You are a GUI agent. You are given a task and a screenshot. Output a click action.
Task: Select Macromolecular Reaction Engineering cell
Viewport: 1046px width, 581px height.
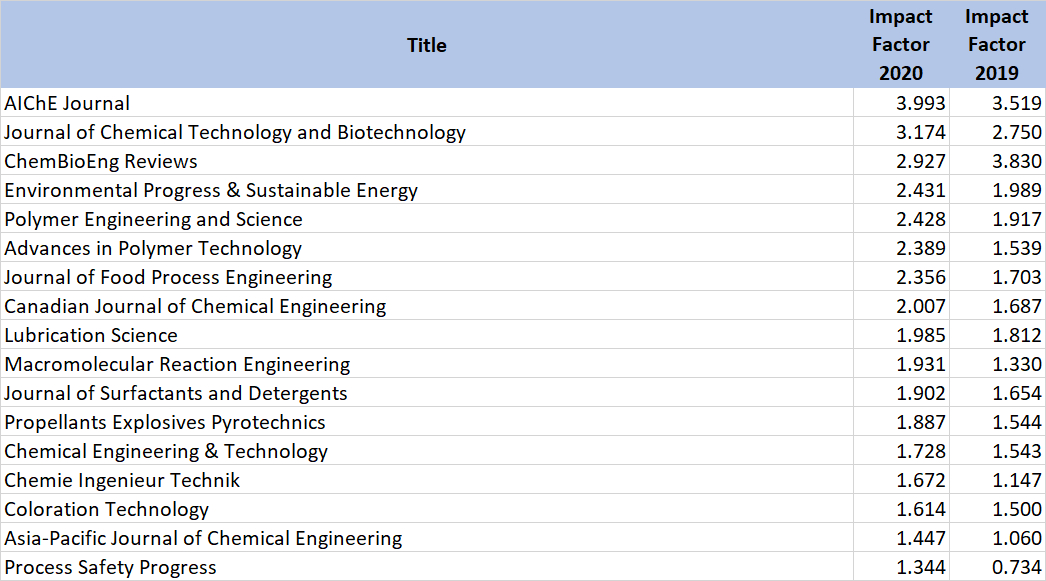[177, 364]
